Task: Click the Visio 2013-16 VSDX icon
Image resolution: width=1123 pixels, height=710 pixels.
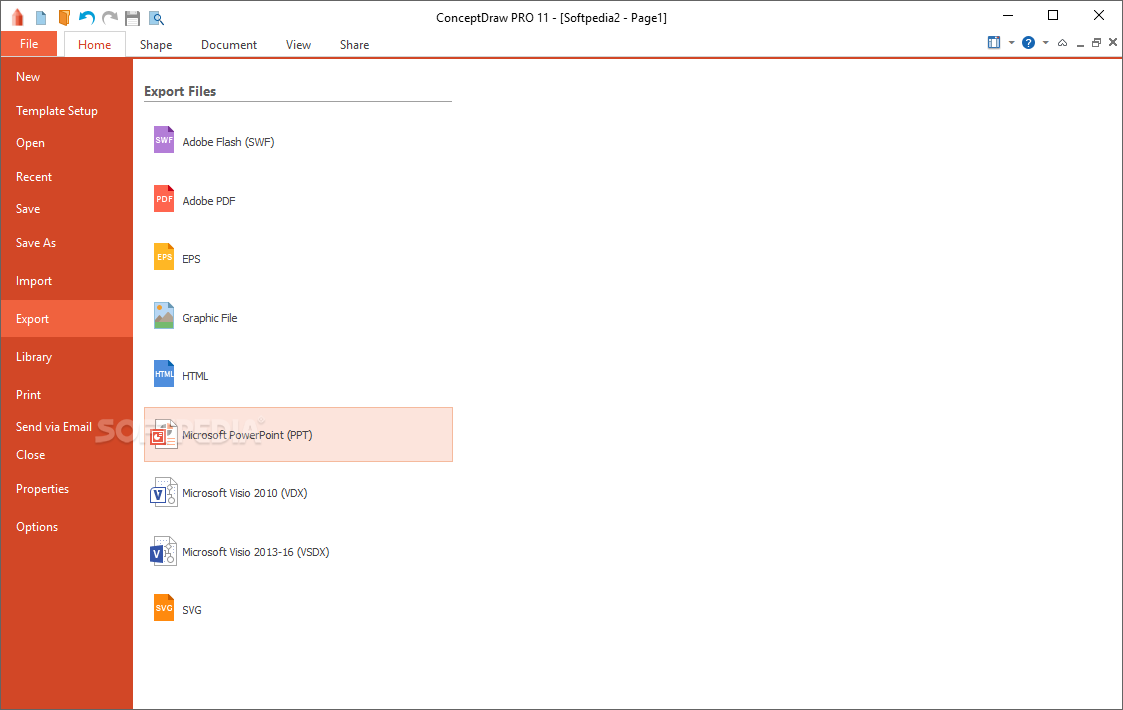Action: click(x=163, y=551)
